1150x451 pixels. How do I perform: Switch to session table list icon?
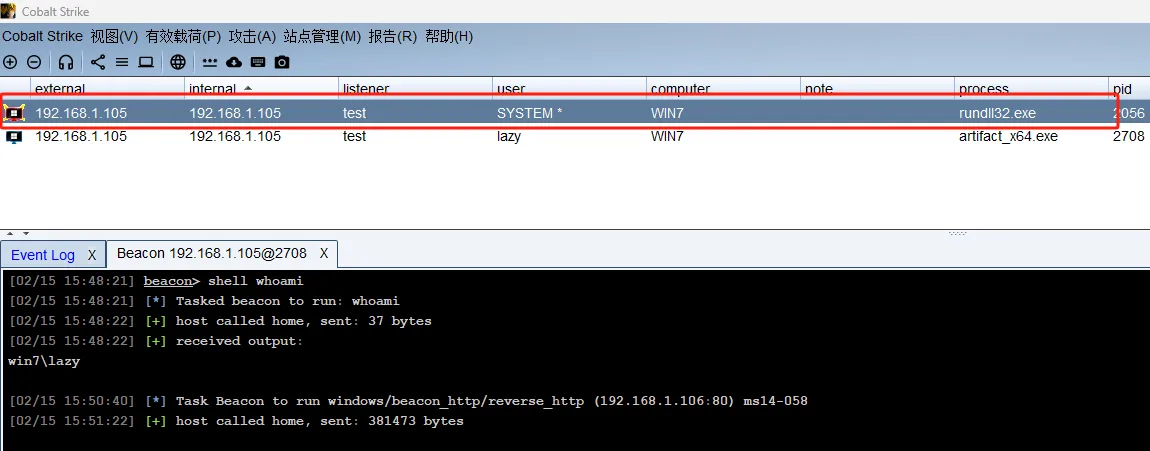122,62
